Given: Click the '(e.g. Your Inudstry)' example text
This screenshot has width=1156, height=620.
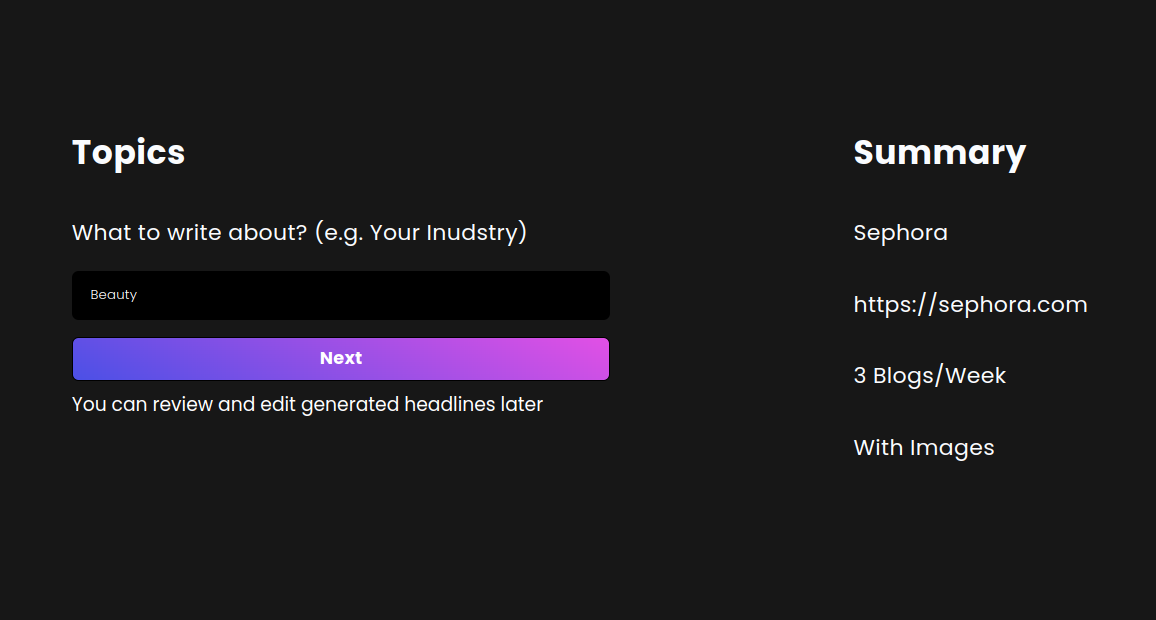Looking at the screenshot, I should (420, 233).
